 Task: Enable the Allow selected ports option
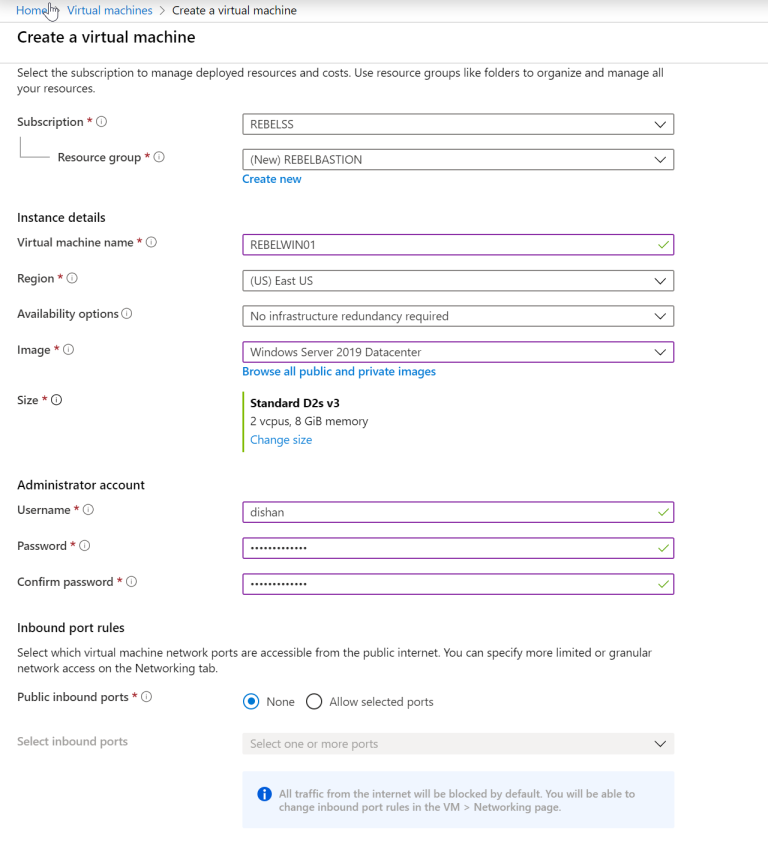pos(314,701)
